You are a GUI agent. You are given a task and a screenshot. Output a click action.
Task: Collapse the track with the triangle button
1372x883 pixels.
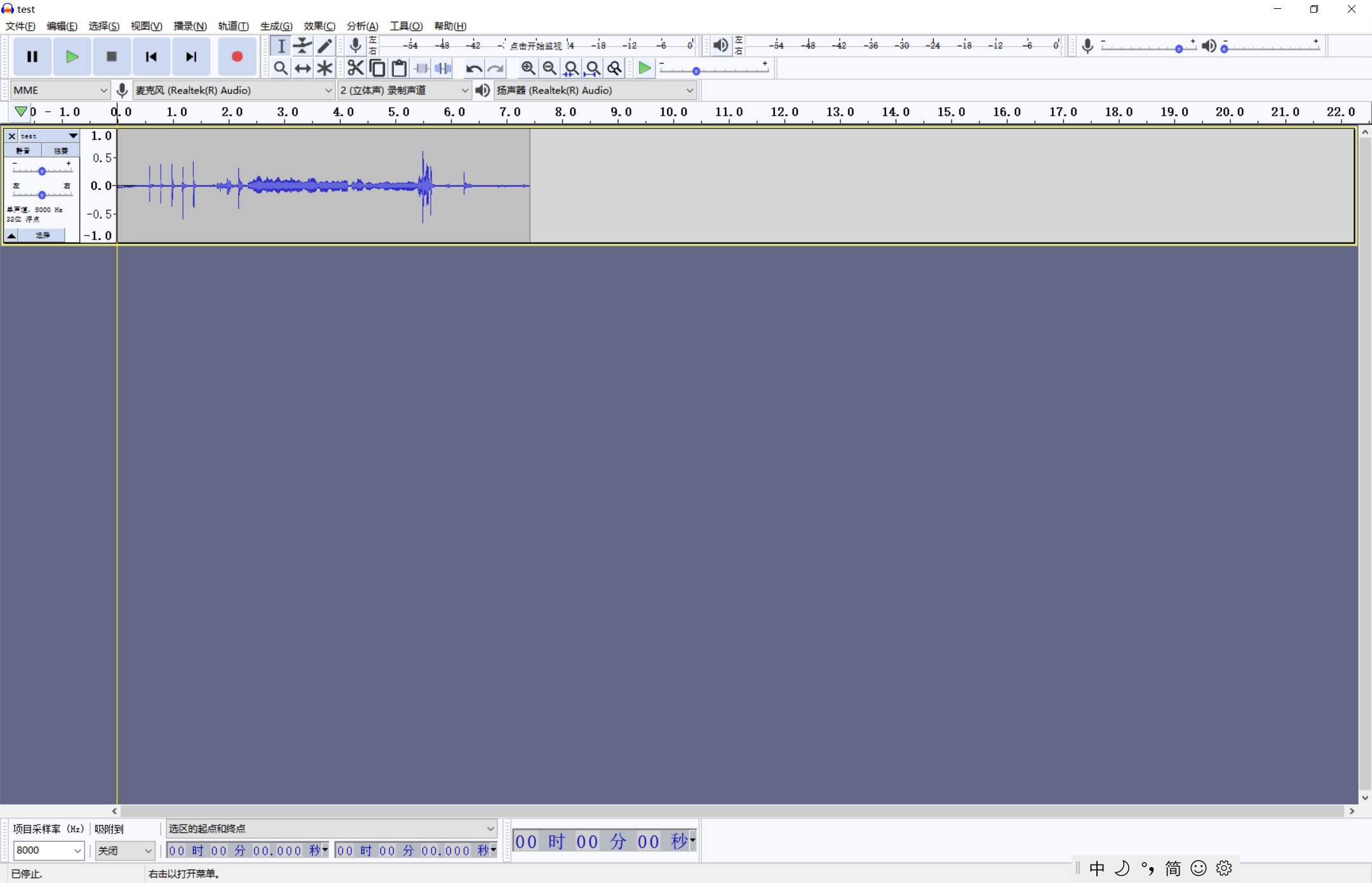coord(11,236)
